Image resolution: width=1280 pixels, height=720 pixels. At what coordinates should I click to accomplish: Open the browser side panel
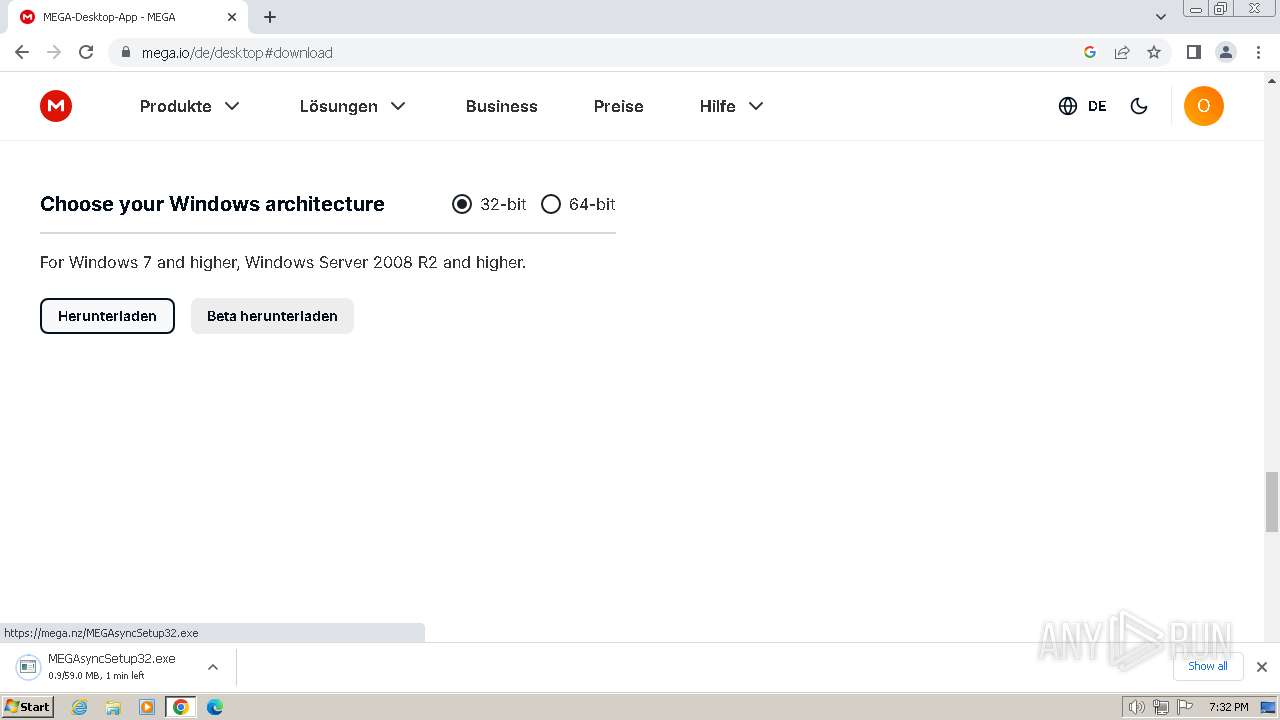click(x=1193, y=52)
